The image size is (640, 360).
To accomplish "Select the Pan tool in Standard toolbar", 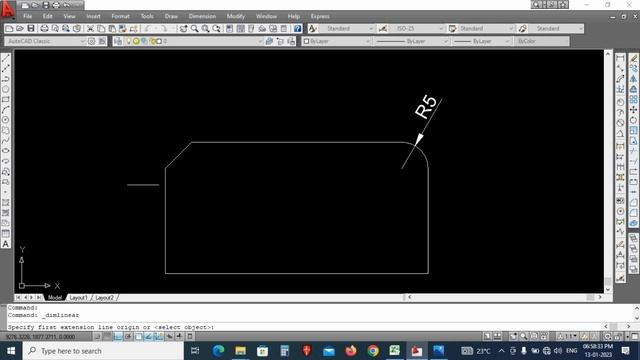I will (x=183, y=29).
